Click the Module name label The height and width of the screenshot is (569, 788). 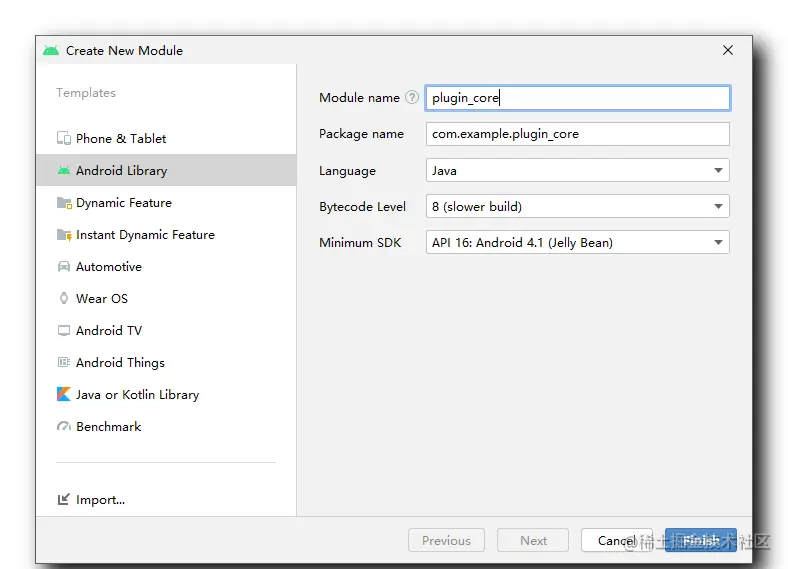[x=359, y=98]
